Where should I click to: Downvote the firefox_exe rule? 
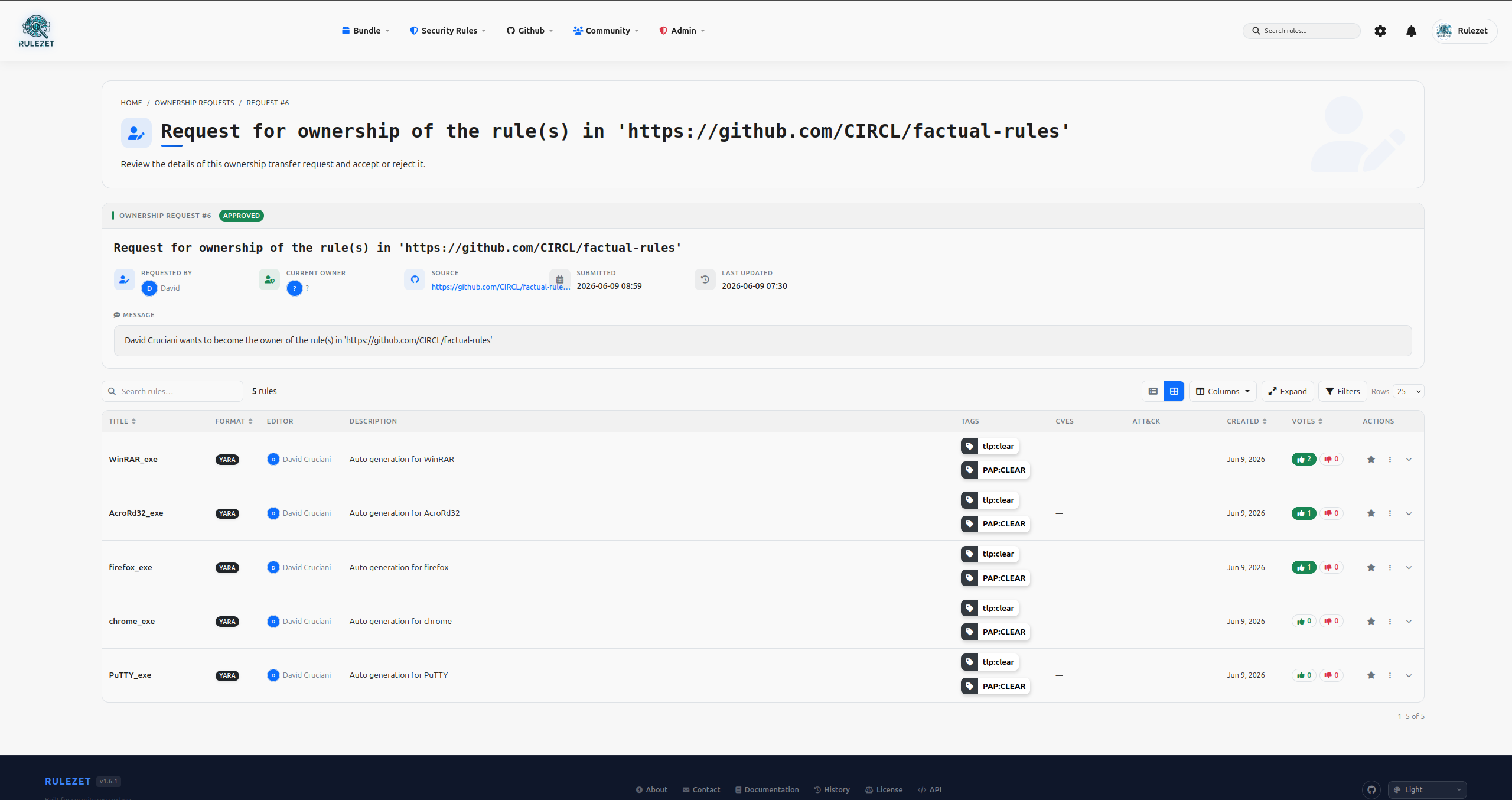[1331, 567]
